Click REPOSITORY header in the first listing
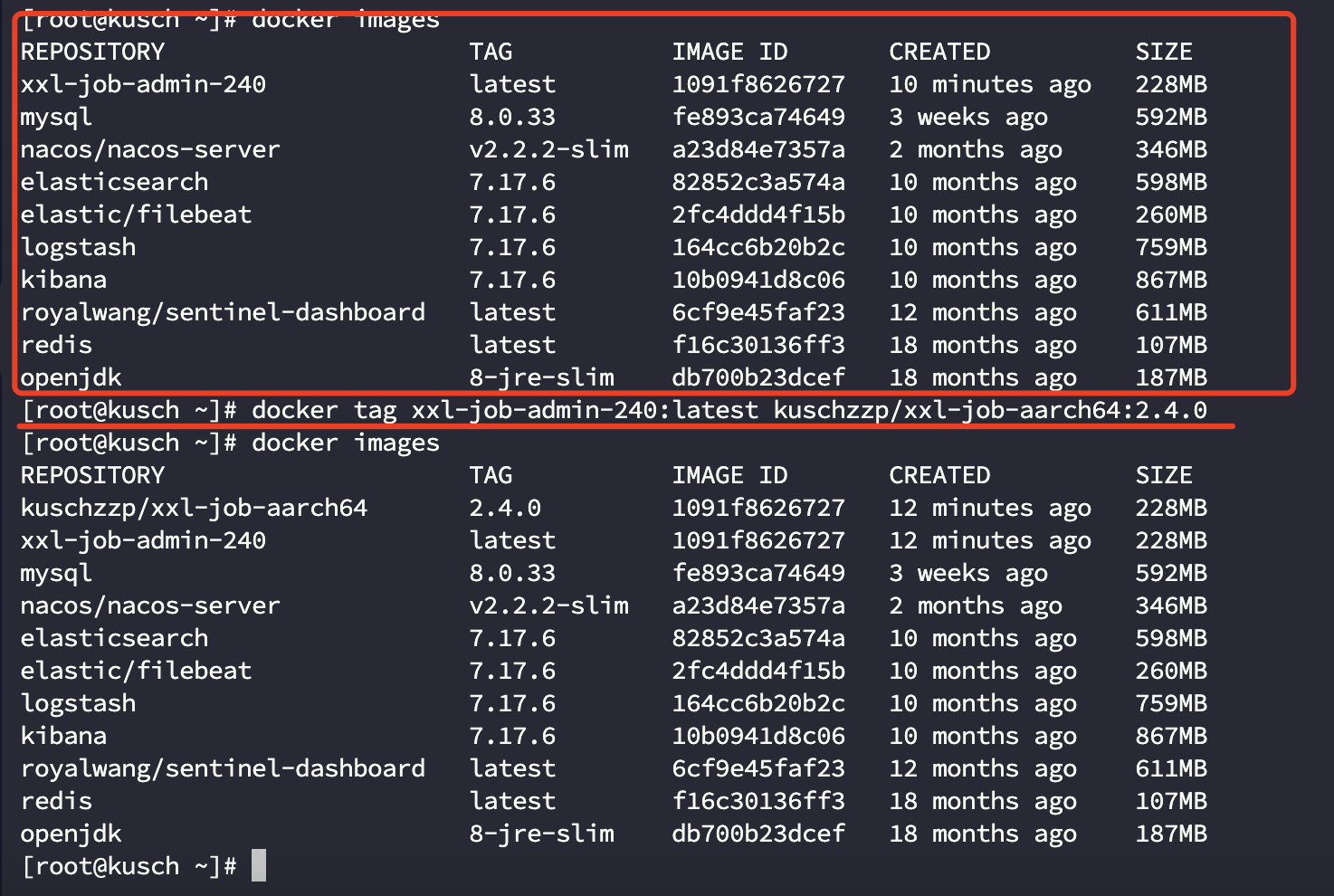 tap(93, 52)
